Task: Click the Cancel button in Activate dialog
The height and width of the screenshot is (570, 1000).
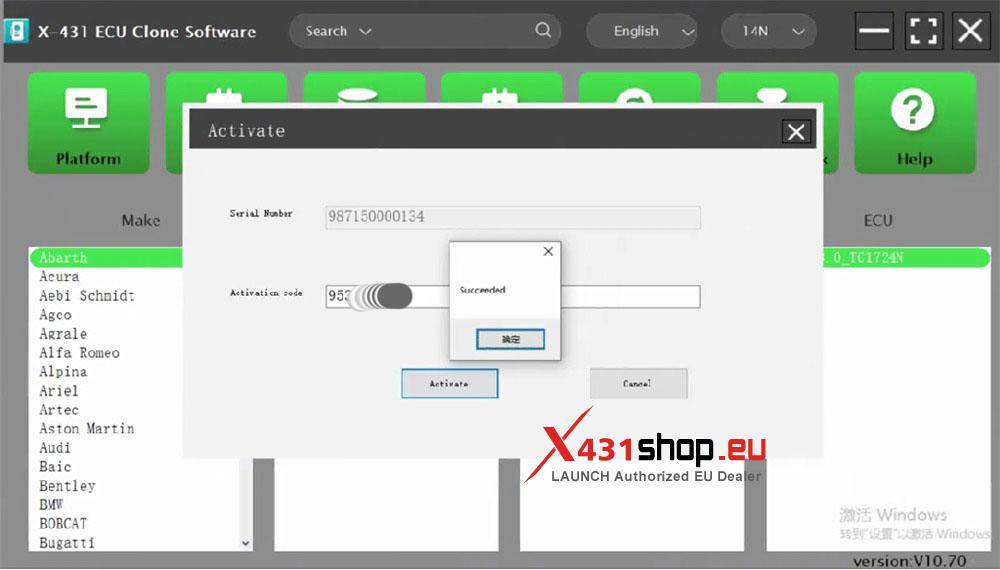Action: [638, 383]
